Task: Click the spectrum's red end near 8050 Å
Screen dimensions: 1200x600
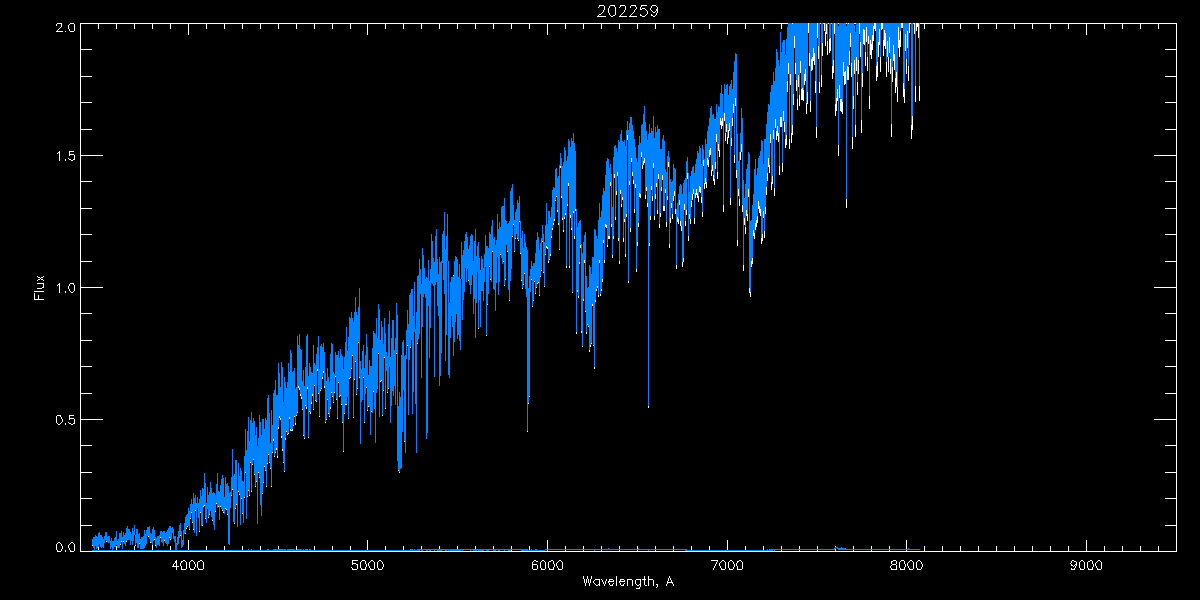Action: [x=916, y=95]
